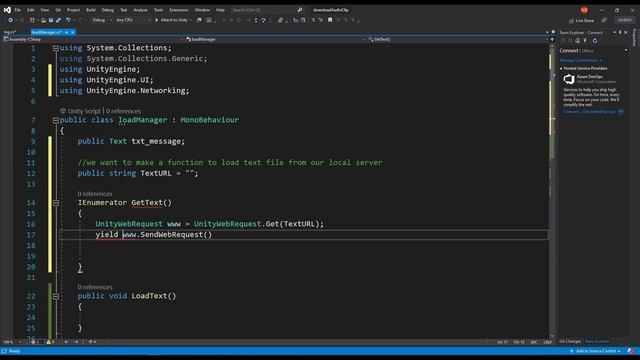Image resolution: width=640 pixels, height=360 pixels.
Task: Collapse the using directives block
Action: pyautogui.click(x=56, y=48)
